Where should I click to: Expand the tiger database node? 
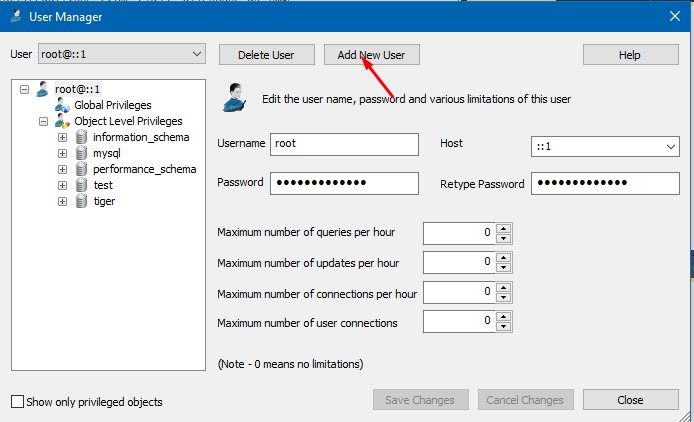click(62, 201)
